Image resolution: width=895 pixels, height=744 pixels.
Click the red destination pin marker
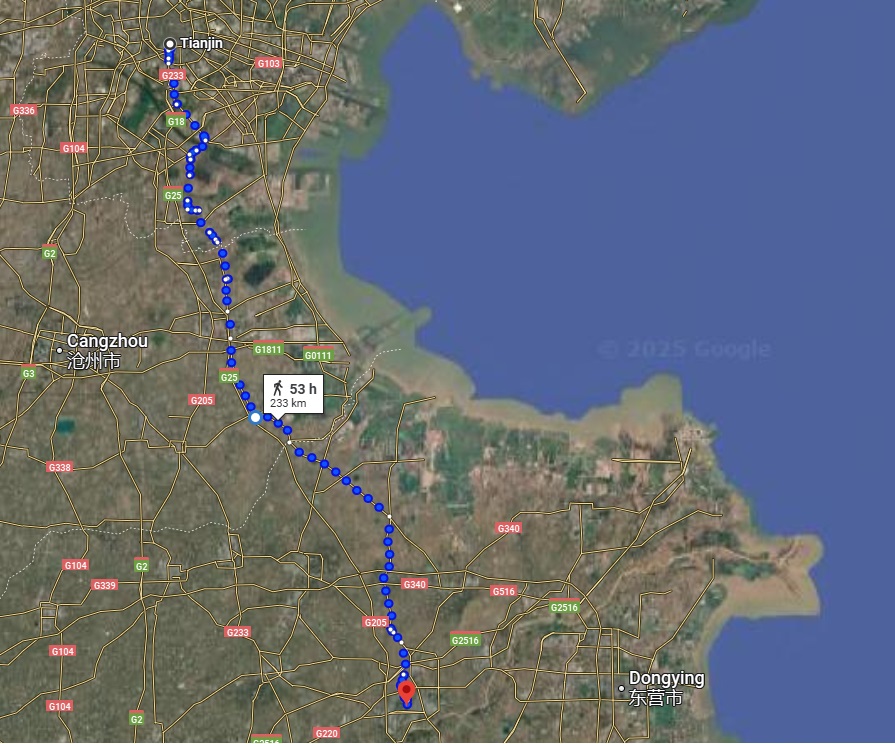[x=406, y=691]
